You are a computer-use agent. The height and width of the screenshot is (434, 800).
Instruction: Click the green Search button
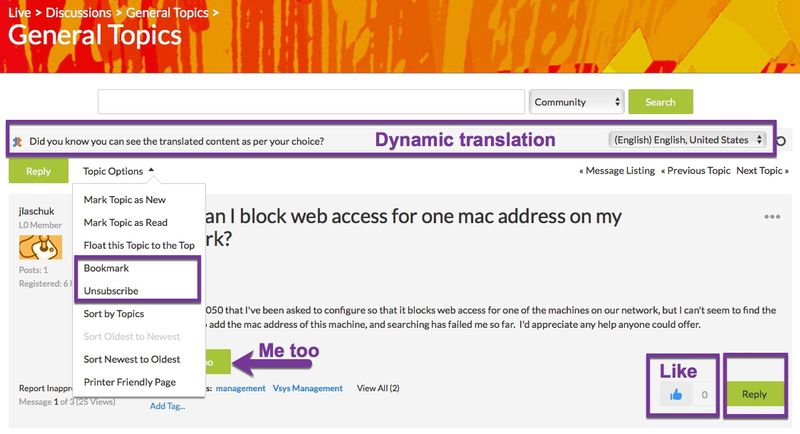pos(660,102)
